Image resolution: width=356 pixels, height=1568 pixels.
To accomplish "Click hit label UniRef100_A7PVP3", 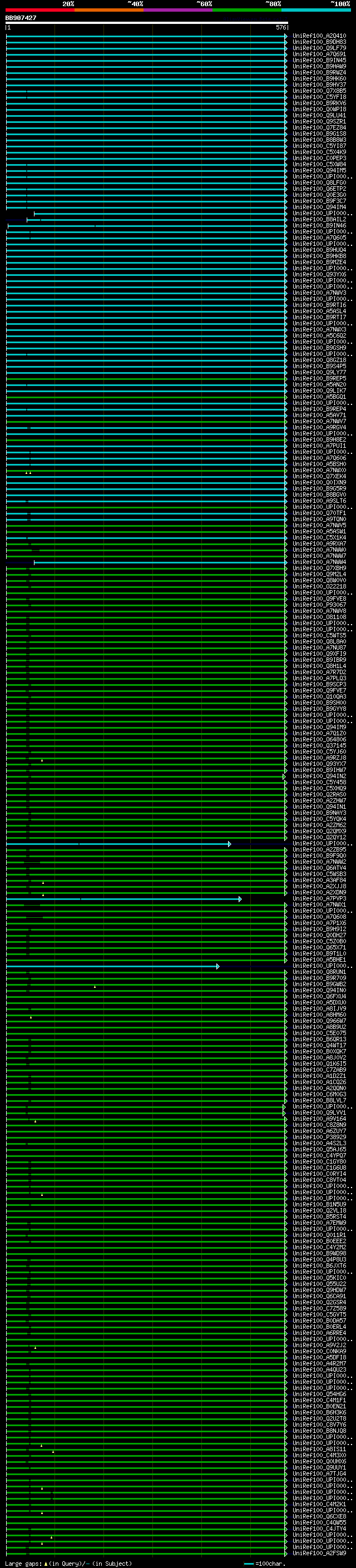I will 319,898.
